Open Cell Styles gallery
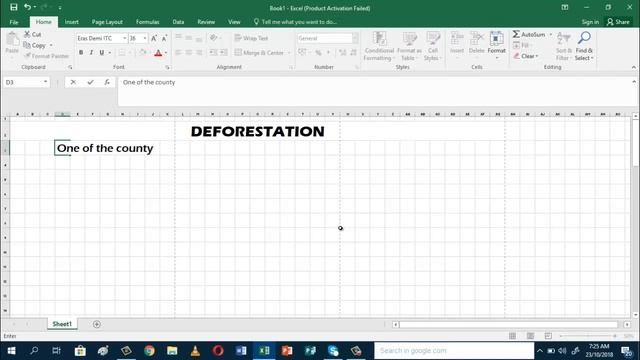 click(x=433, y=46)
